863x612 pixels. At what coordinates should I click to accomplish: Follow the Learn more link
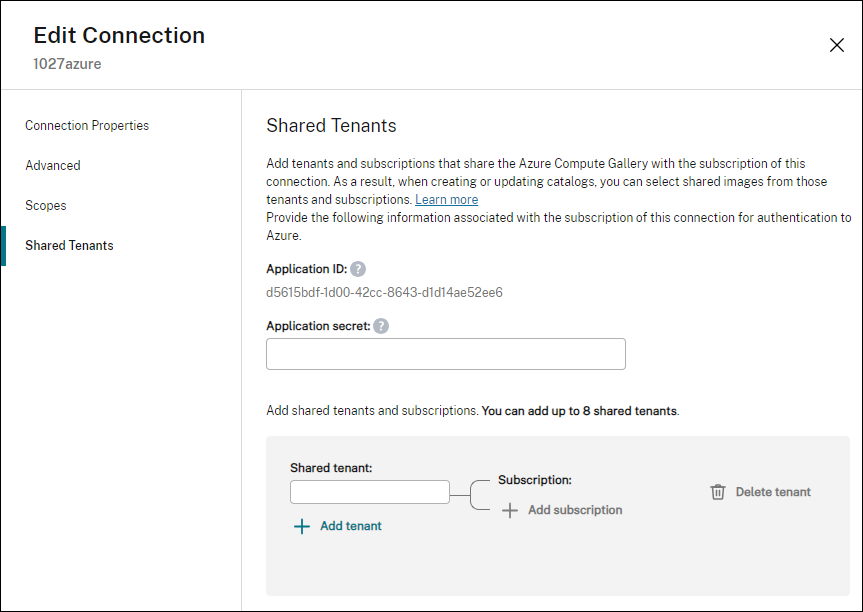click(446, 200)
